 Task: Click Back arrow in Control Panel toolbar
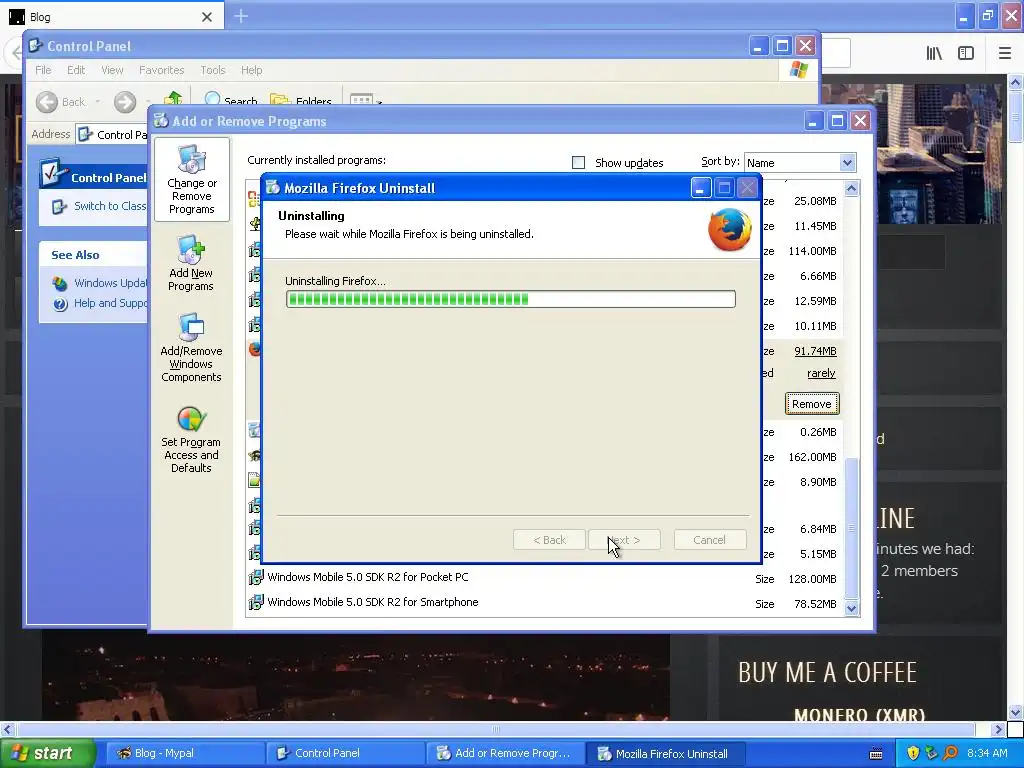point(47,102)
